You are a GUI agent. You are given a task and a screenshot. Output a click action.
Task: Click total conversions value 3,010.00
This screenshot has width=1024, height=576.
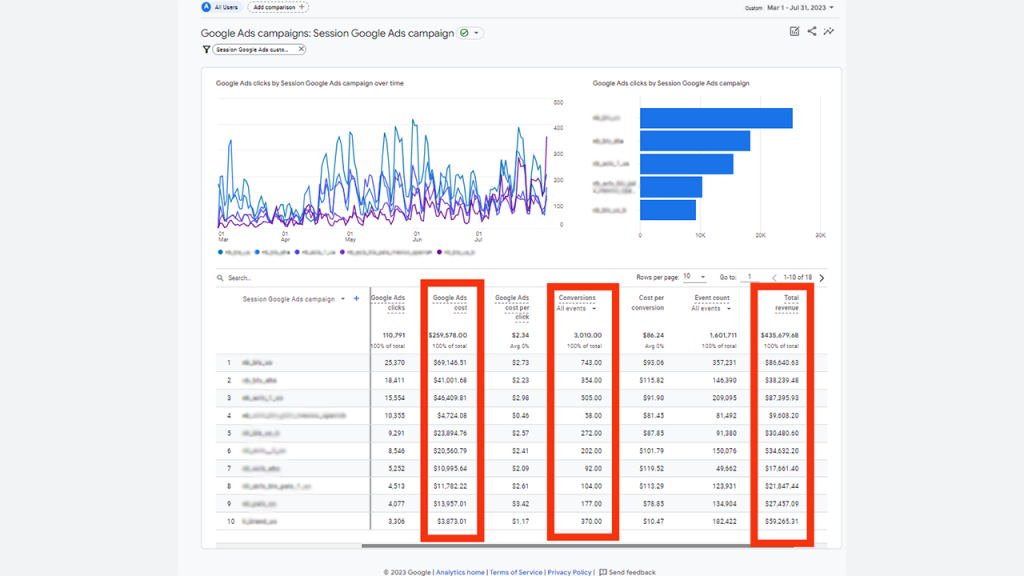[588, 335]
